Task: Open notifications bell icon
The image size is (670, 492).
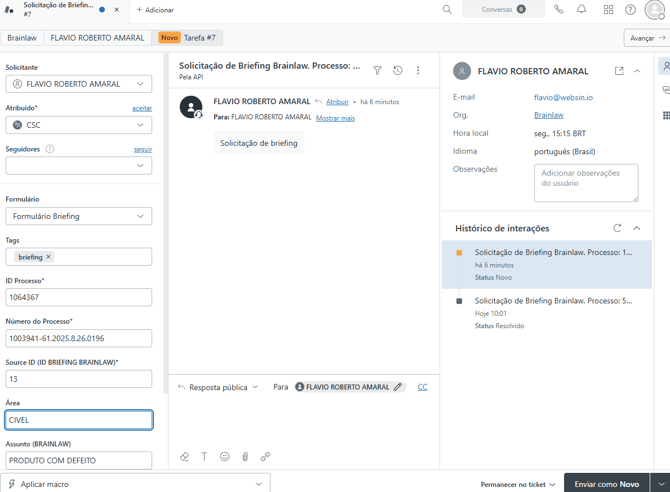Action: 582,10
